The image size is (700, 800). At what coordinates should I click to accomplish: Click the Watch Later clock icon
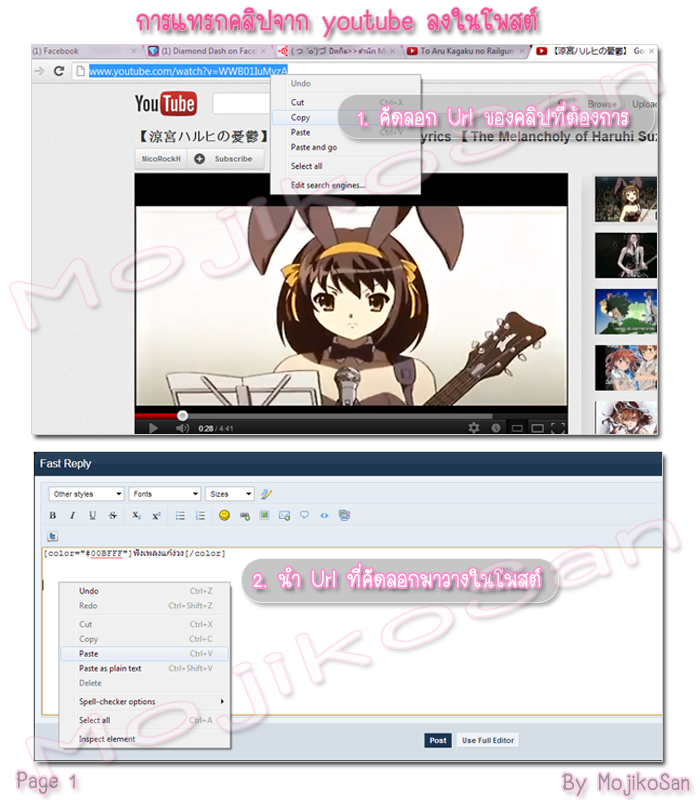(495, 428)
